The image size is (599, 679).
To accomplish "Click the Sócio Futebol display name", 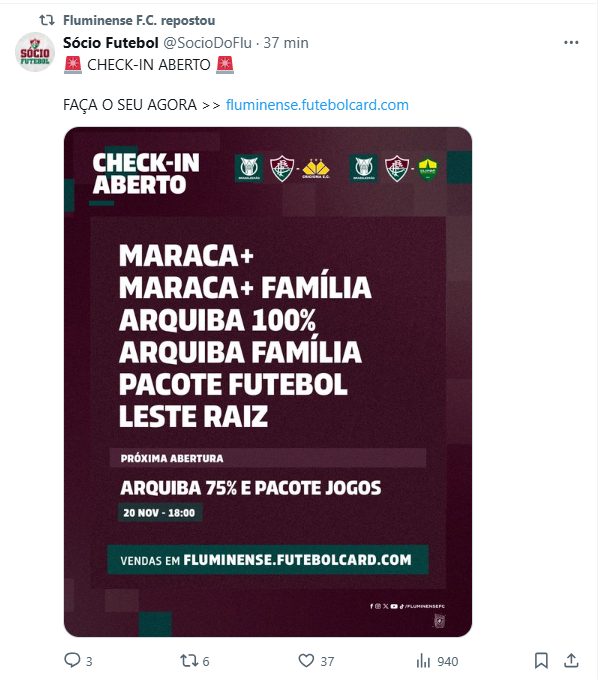I will pos(111,43).
